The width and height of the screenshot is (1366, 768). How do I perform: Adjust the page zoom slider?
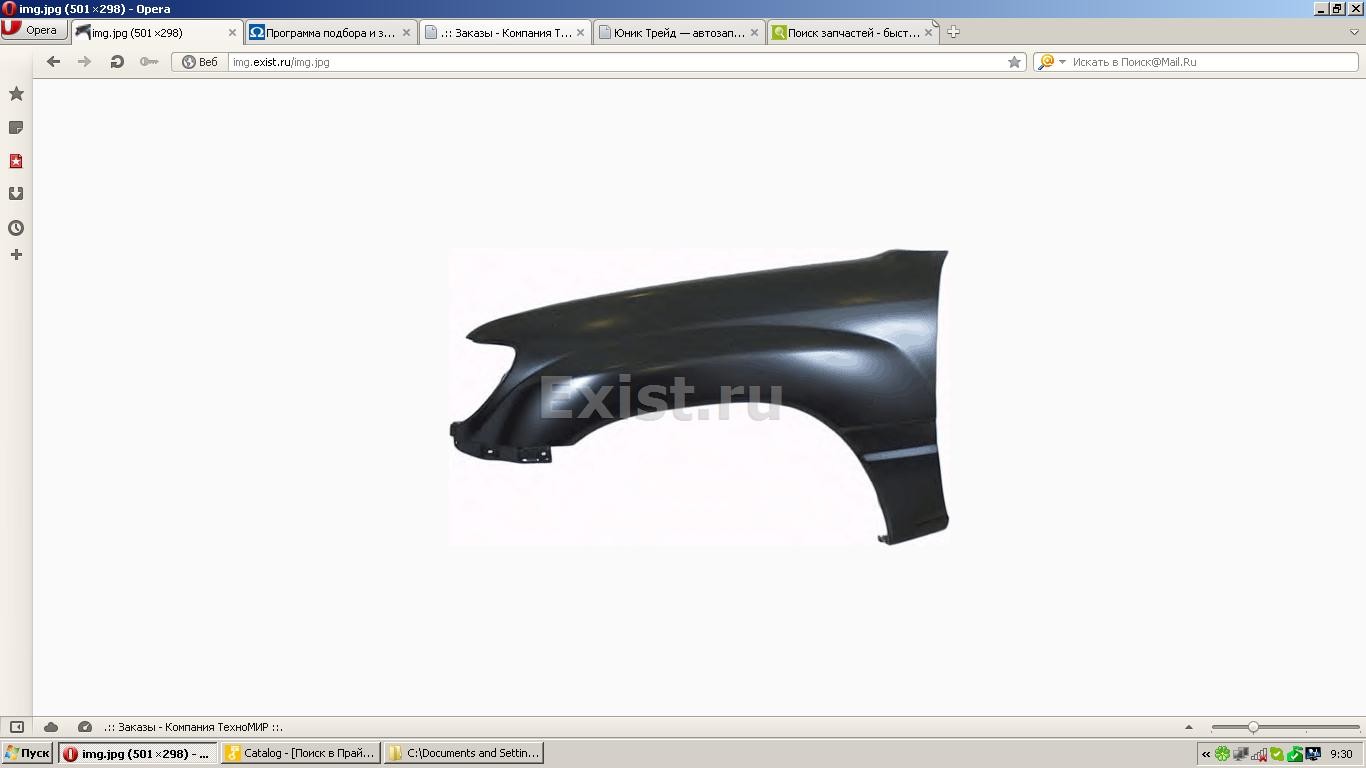coord(1253,727)
